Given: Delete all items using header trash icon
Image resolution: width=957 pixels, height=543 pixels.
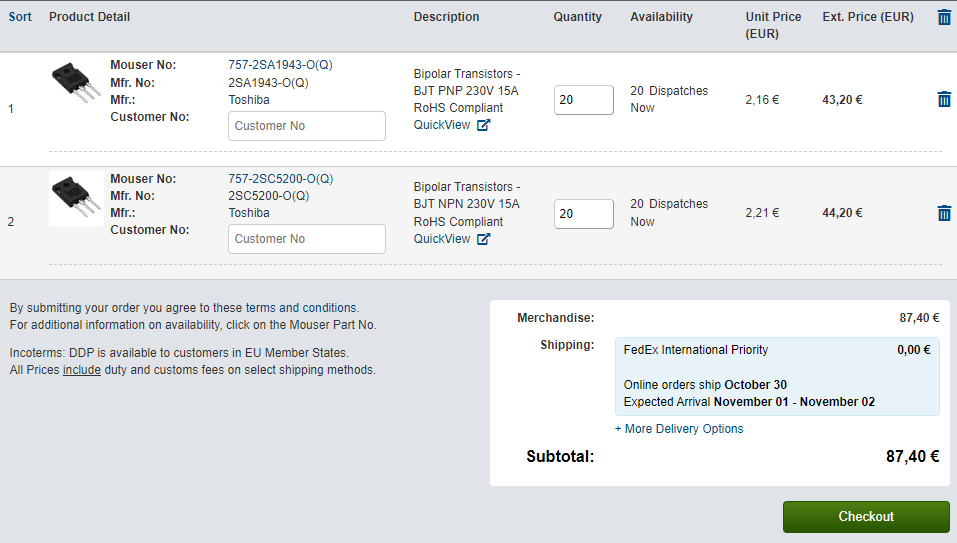Looking at the screenshot, I should [x=944, y=18].
